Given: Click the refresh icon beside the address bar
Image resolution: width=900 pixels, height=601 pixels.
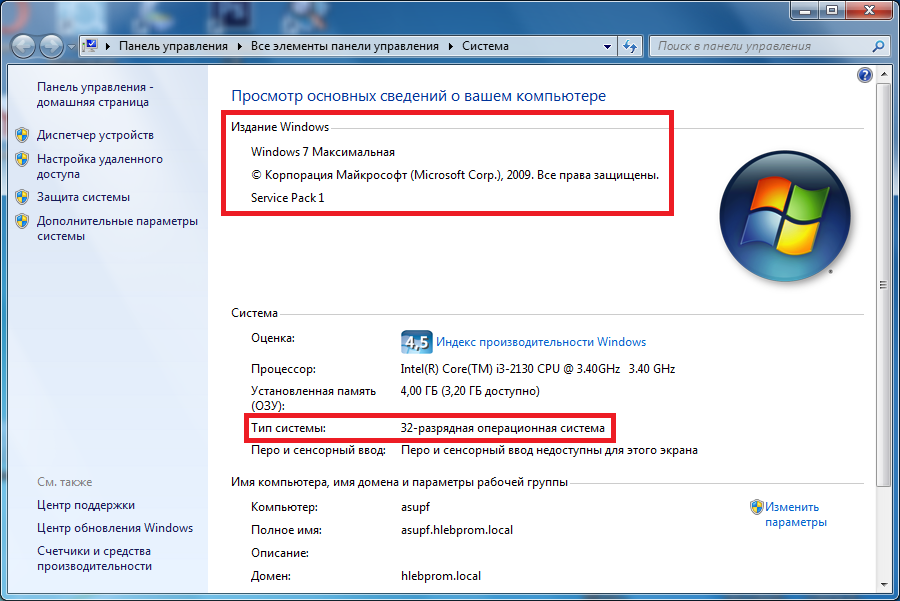Looking at the screenshot, I should (x=628, y=46).
